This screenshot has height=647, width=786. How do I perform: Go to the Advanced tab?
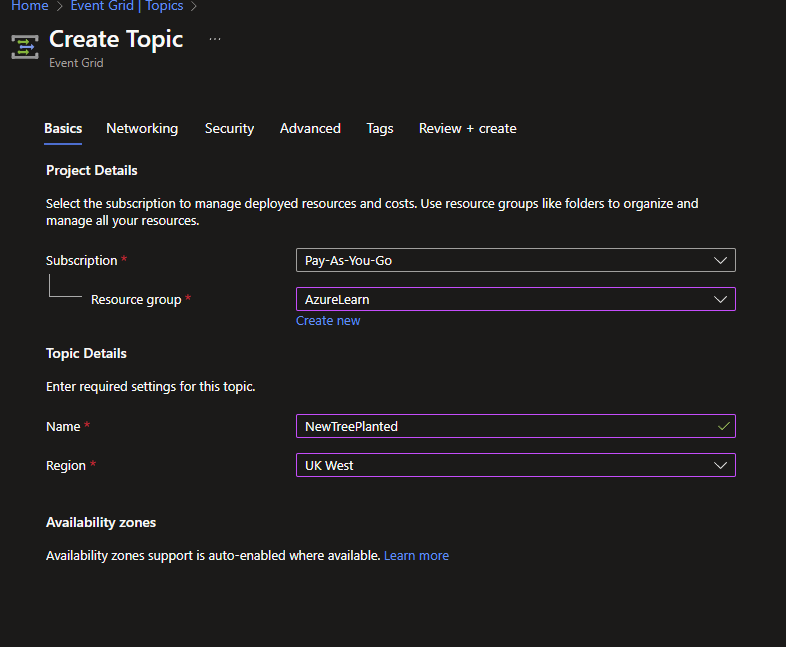(310, 128)
